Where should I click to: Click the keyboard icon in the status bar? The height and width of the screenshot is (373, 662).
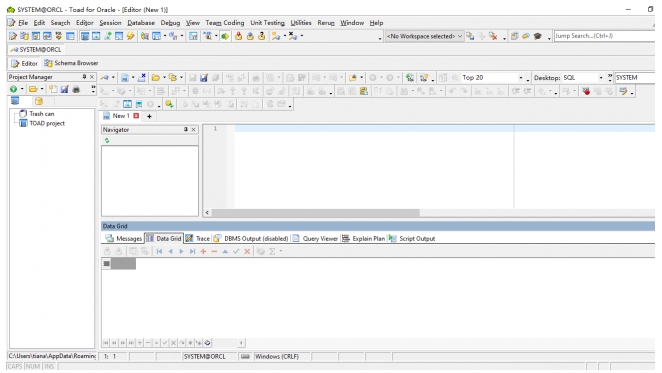coord(245,357)
